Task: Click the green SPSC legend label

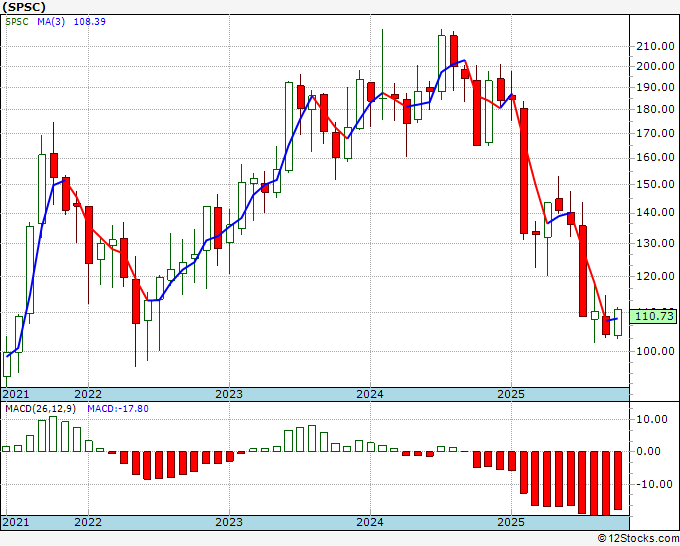Action: pos(17,22)
